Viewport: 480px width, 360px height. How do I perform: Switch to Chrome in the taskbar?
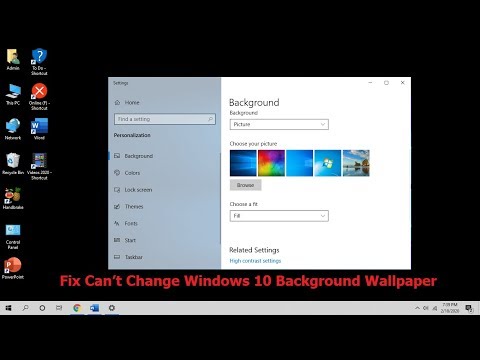point(77,308)
